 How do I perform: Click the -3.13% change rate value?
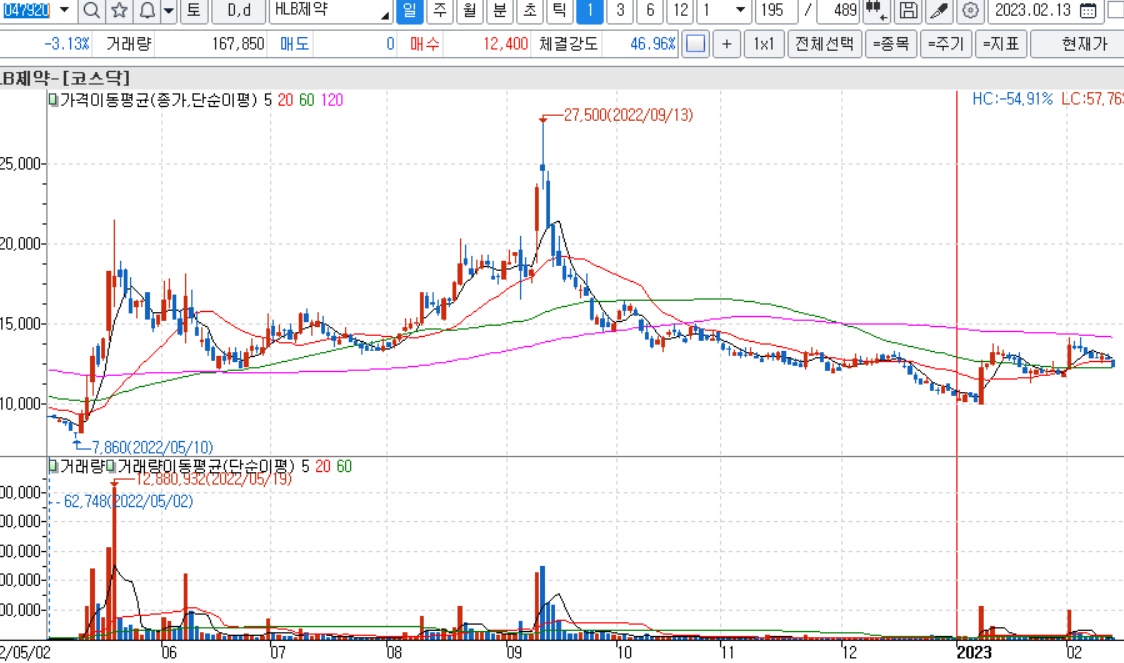tap(67, 44)
